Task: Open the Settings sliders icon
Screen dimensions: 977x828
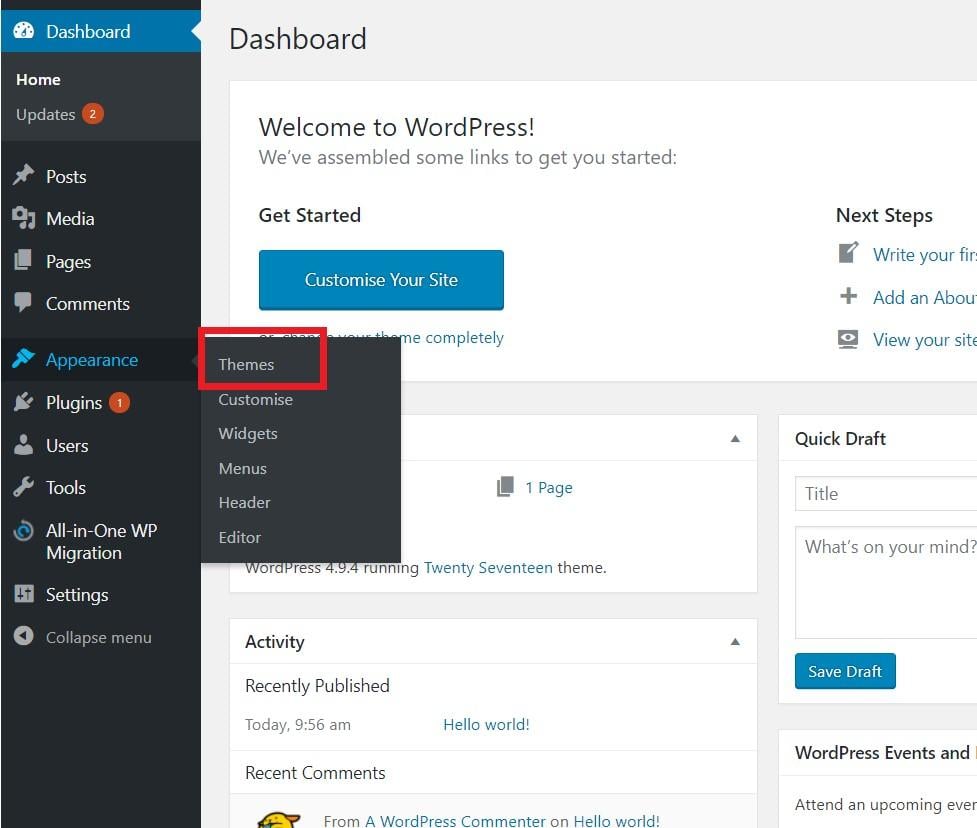Action: point(23,594)
